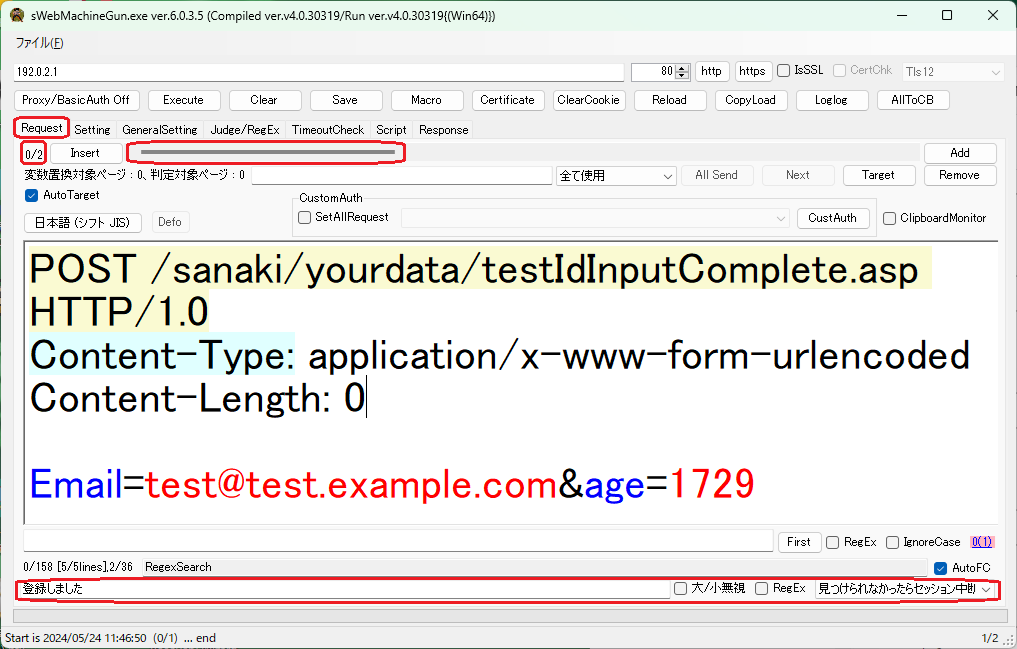Click the 1/2 indicator in status bar

[x=990, y=639]
